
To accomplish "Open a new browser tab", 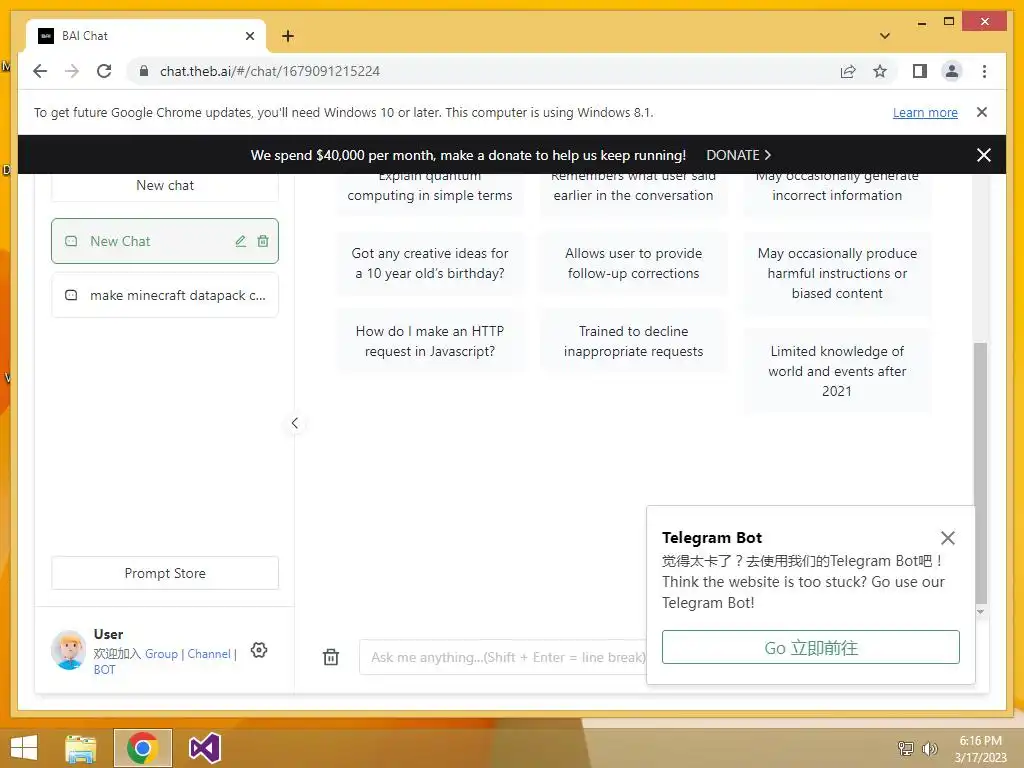I will pos(288,36).
